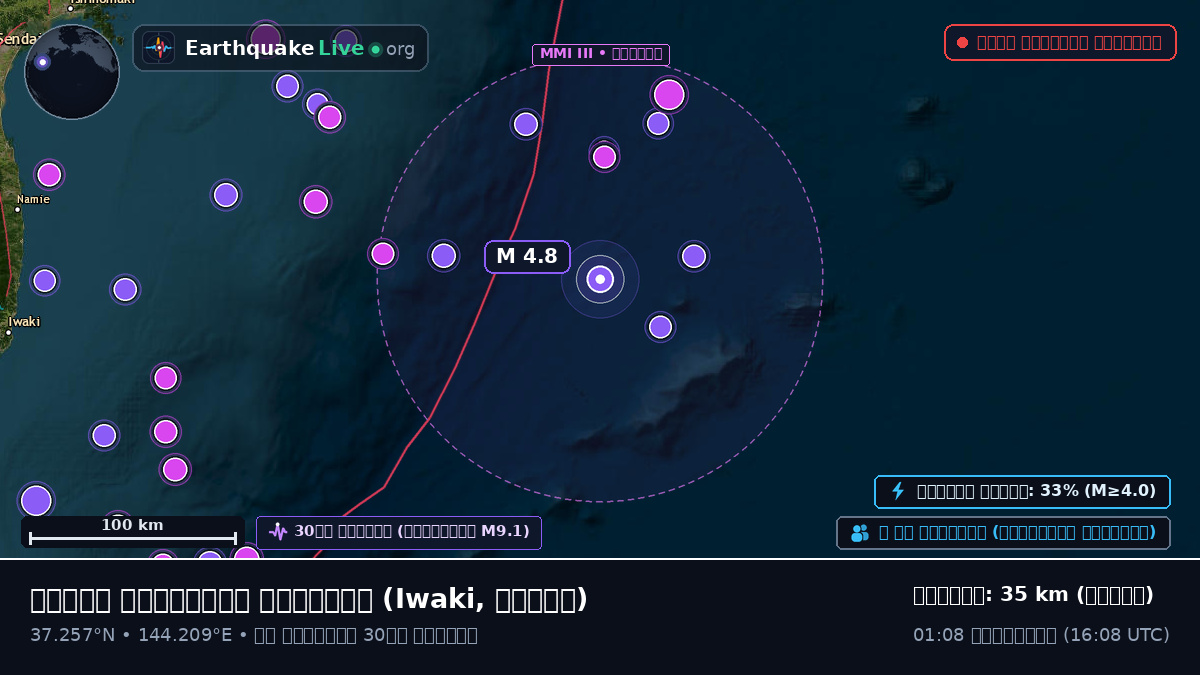Click the 100 km scale bar
1200x675 pixels.
133,532
